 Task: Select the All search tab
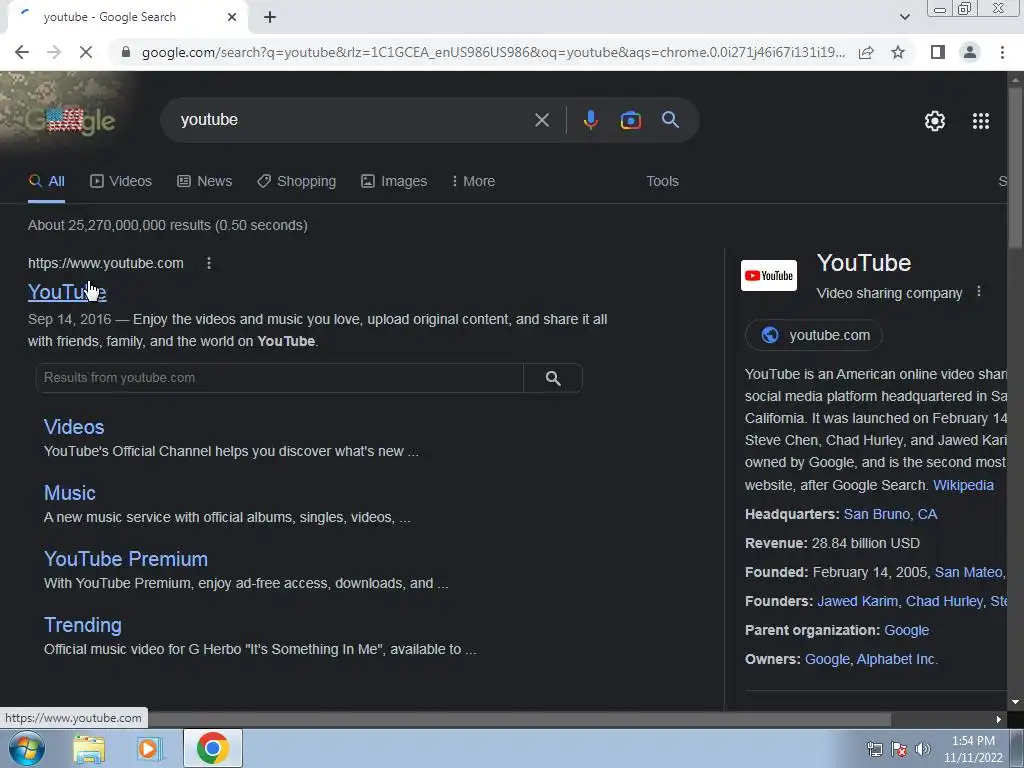tap(46, 182)
